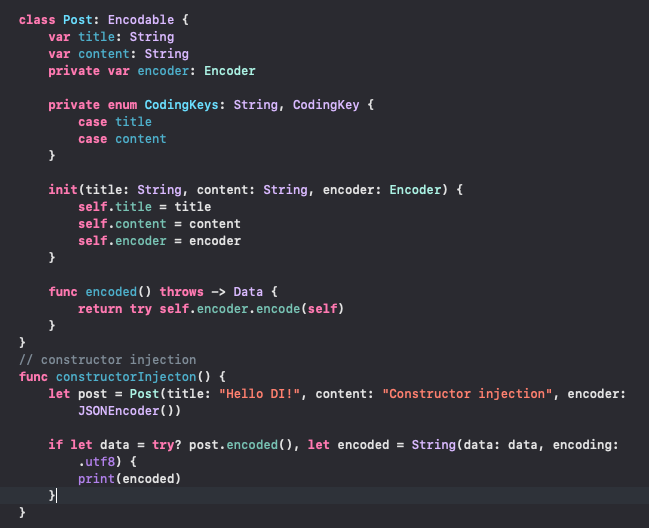The height and width of the screenshot is (528, 649).
Task: Click '.utf8' encoding value
Action: tap(96, 461)
